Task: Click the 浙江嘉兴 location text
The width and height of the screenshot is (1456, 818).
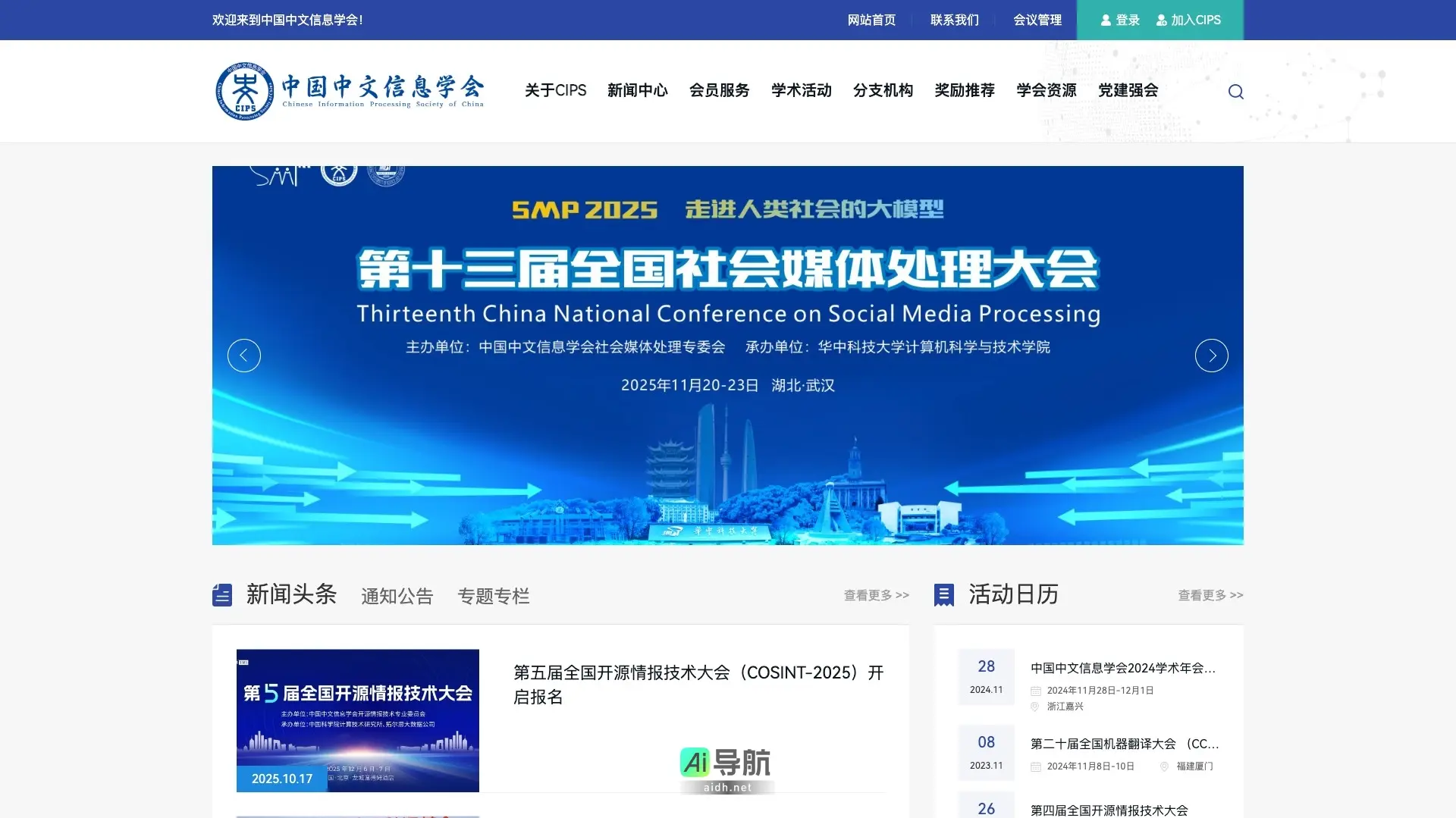Action: (1065, 707)
